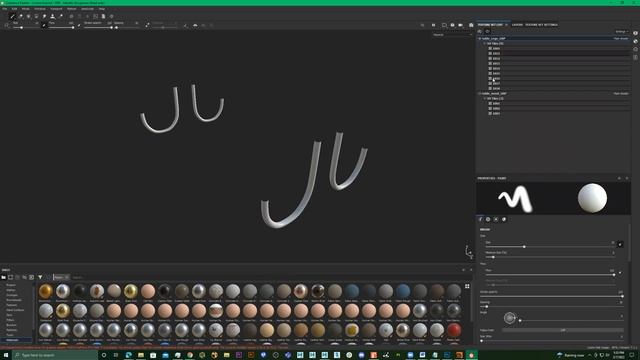The image size is (640, 360).
Task: Open the shader settings globe icon
Action: (636, 41)
